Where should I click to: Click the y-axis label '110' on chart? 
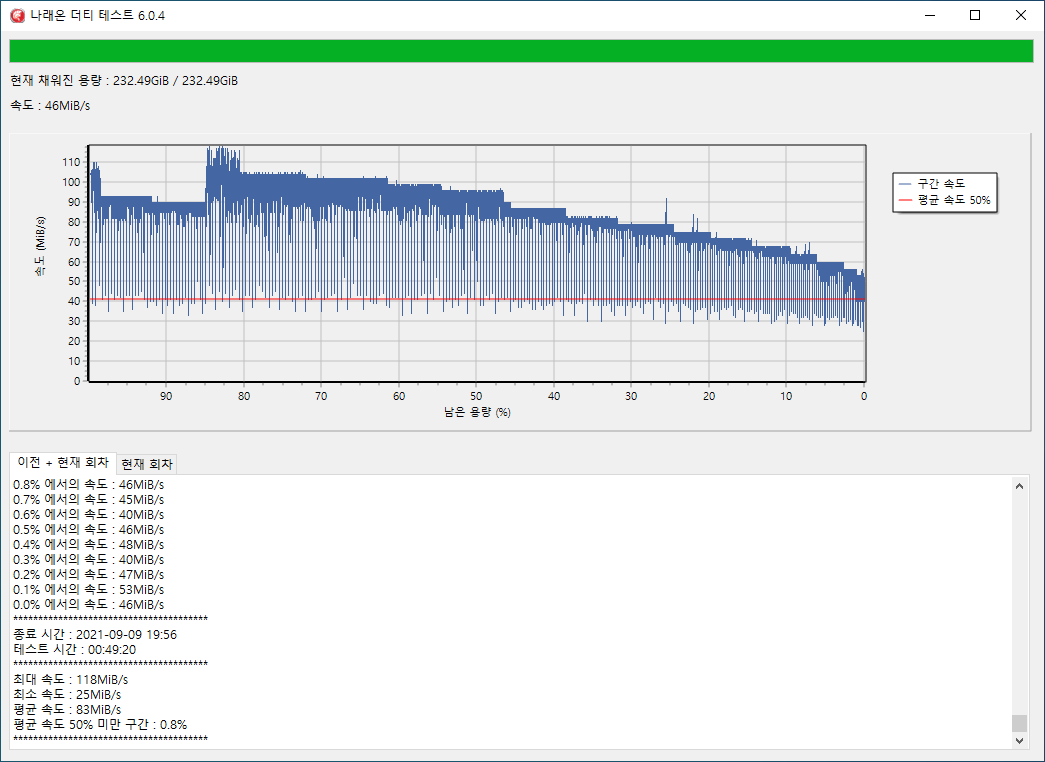[71, 162]
